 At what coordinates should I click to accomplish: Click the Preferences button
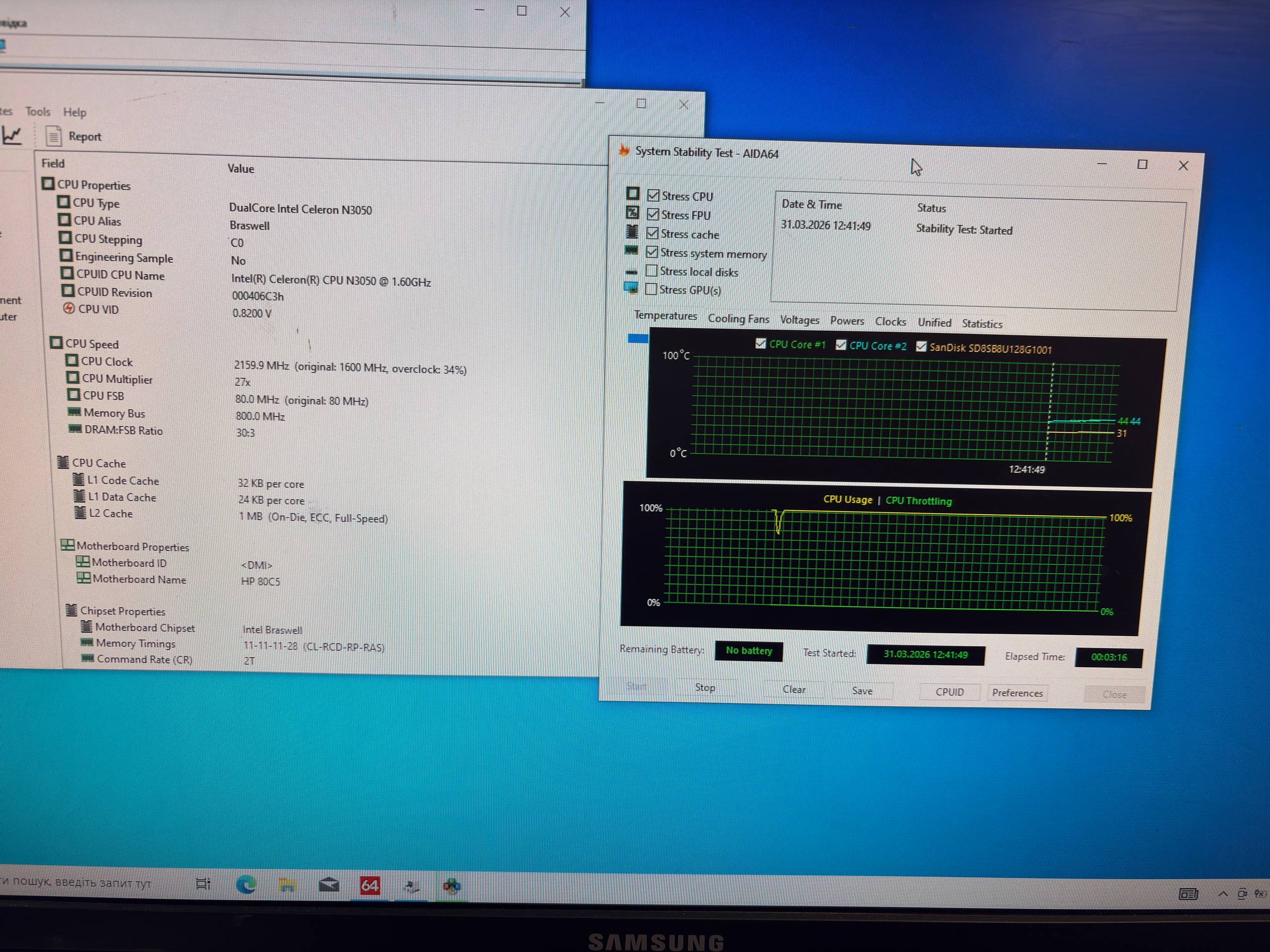click(x=1017, y=693)
